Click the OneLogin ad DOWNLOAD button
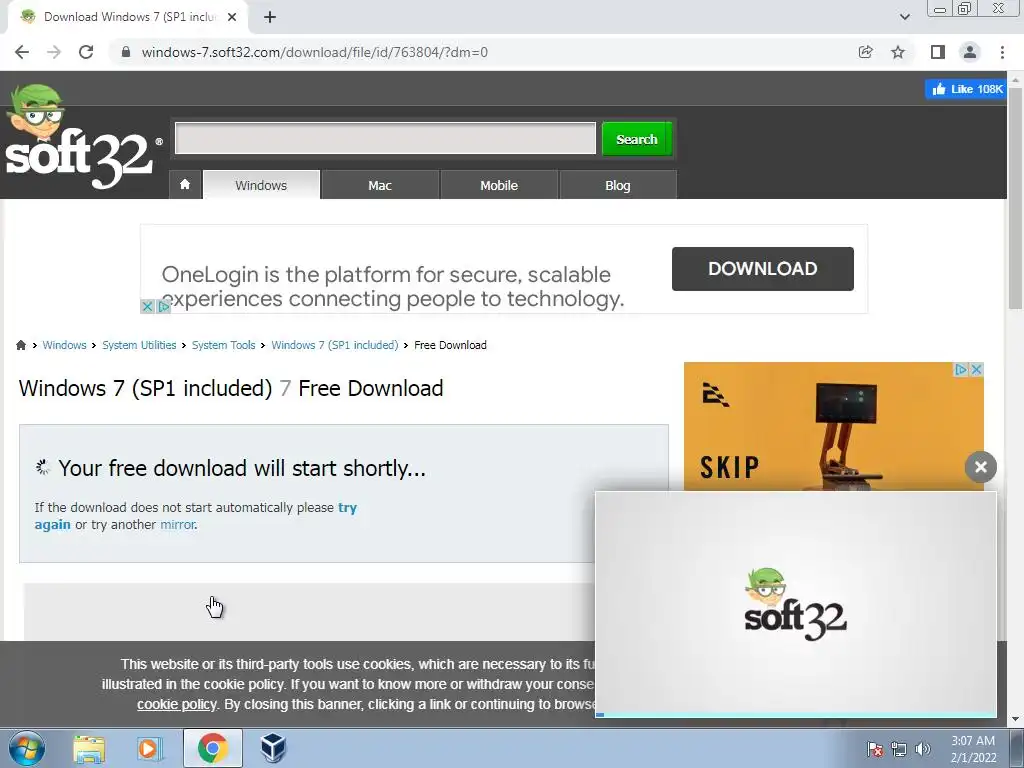The image size is (1024, 768). [x=763, y=269]
